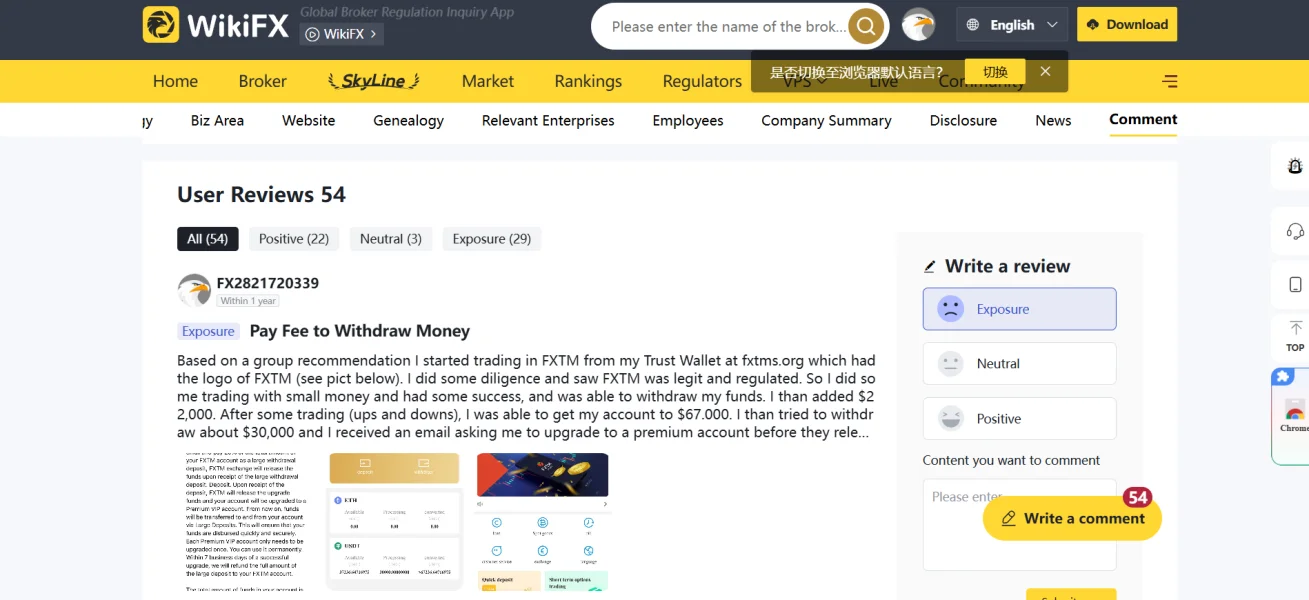Open the English language dropdown

(x=1012, y=25)
